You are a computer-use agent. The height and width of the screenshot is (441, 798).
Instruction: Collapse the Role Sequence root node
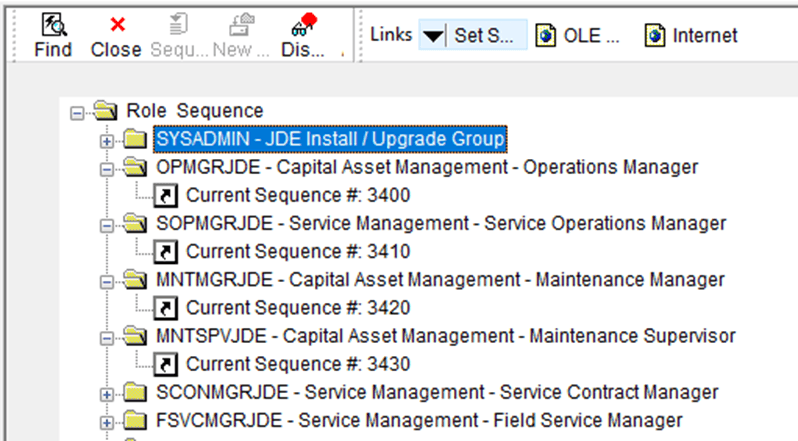pyautogui.click(x=77, y=113)
